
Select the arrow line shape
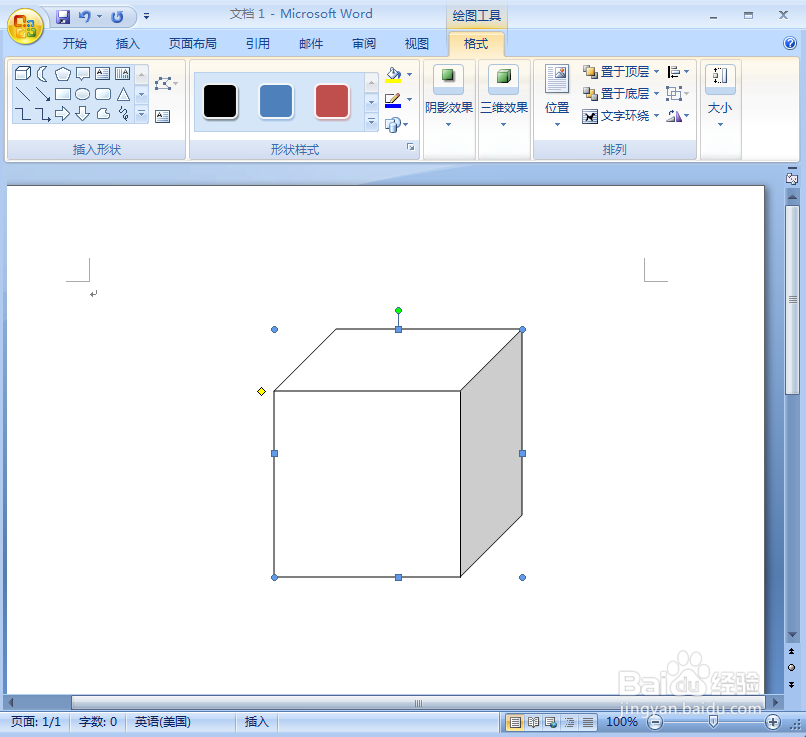(43, 94)
